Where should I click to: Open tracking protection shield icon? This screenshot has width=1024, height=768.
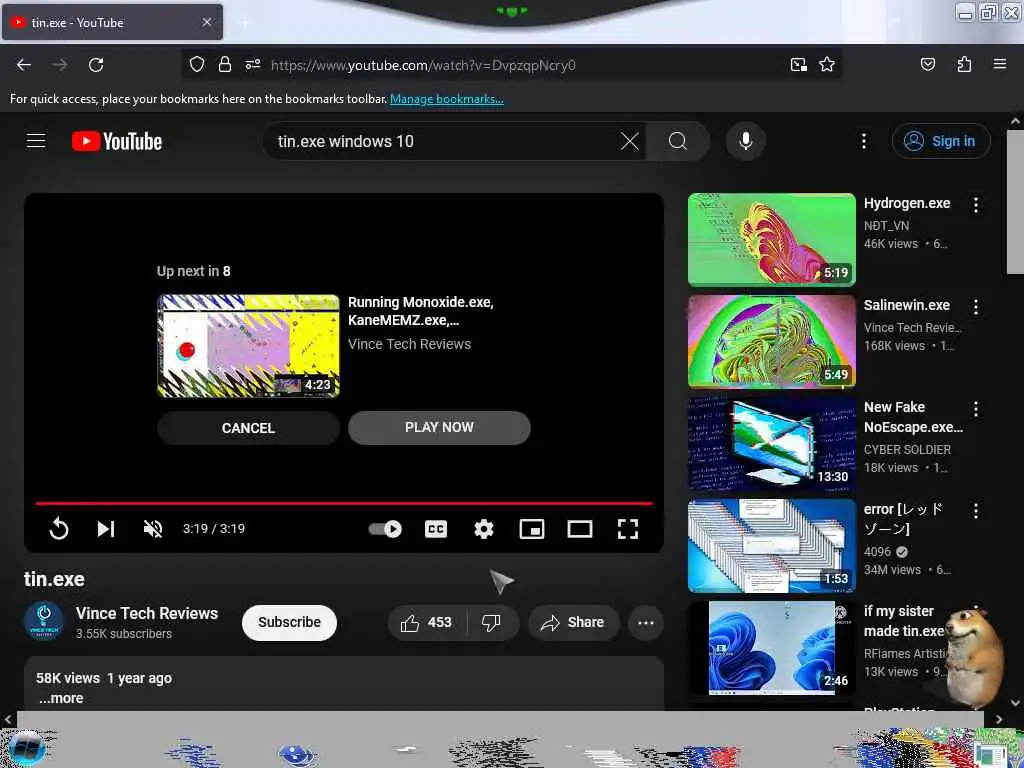point(197,64)
